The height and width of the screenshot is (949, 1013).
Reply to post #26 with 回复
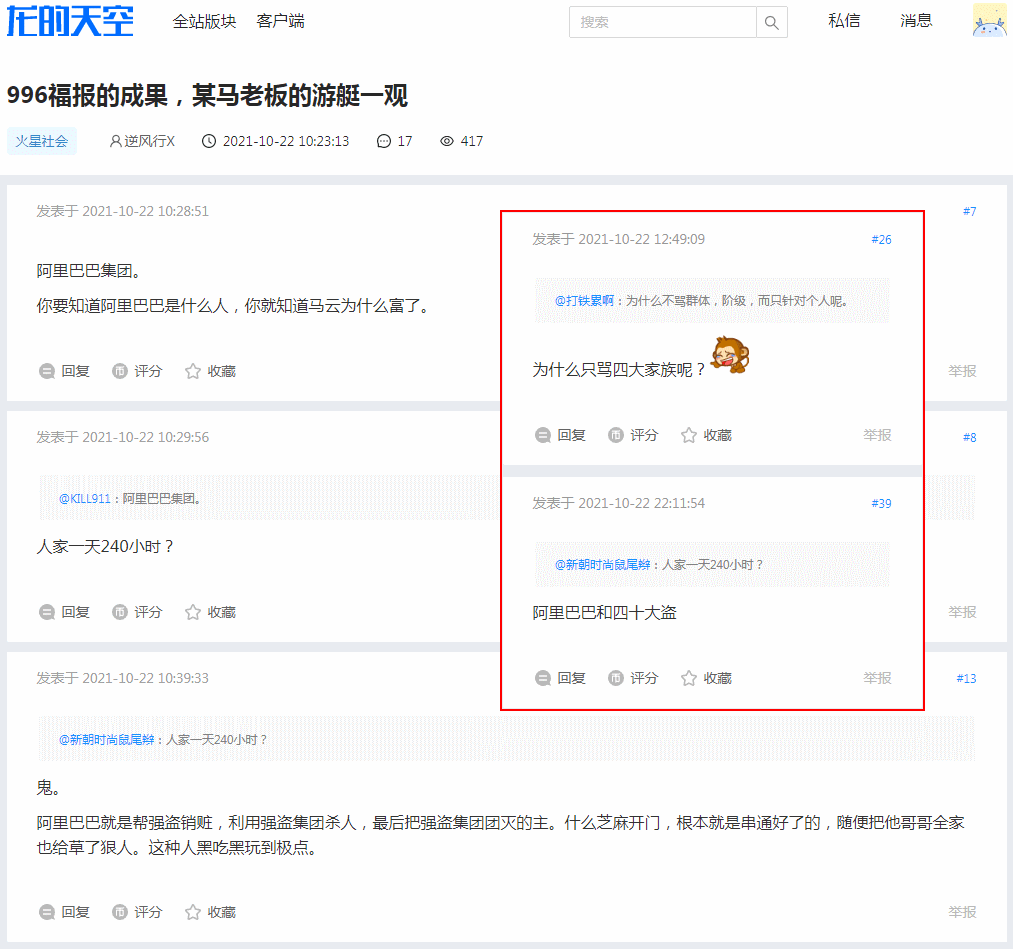561,435
